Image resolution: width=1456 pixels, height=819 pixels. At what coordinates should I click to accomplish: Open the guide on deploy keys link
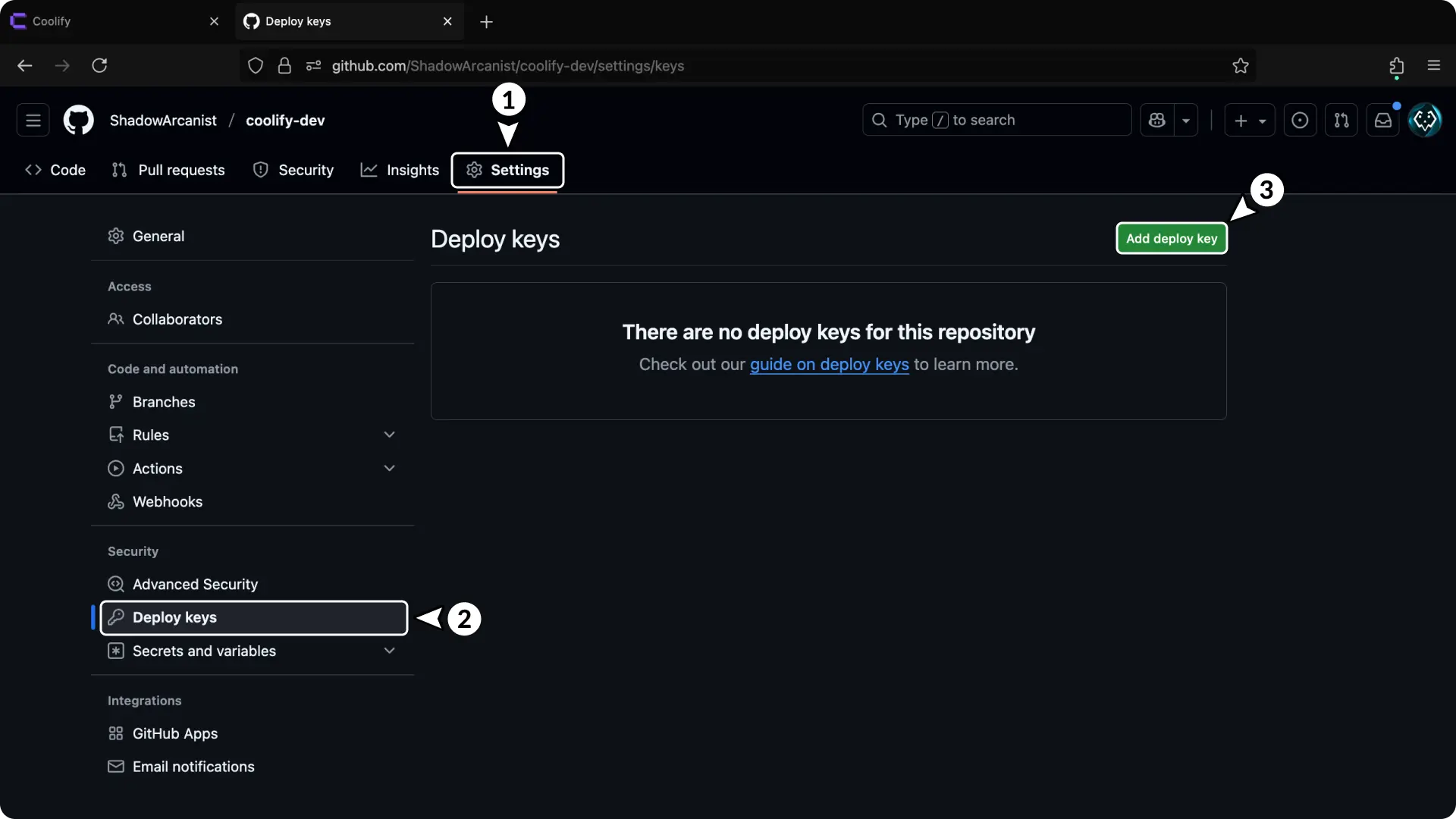point(829,365)
